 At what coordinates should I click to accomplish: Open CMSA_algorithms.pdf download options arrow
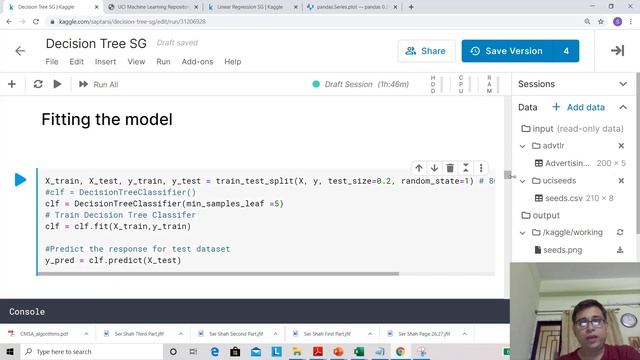point(86,334)
